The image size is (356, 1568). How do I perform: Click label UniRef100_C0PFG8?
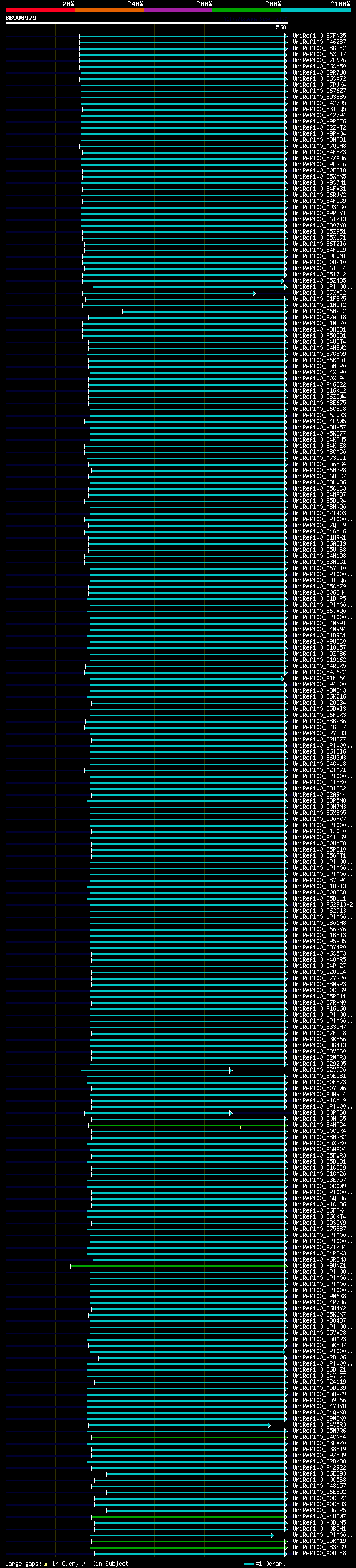319,1112
